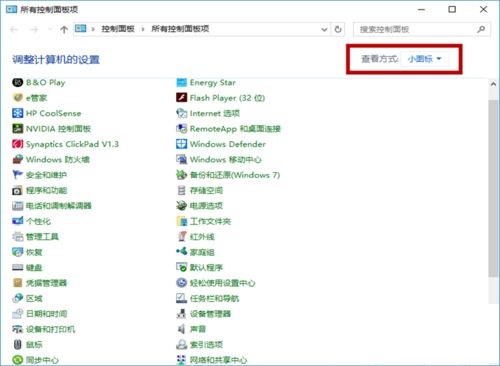
Task: Click the search magnifier icon
Action: [x=481, y=29]
